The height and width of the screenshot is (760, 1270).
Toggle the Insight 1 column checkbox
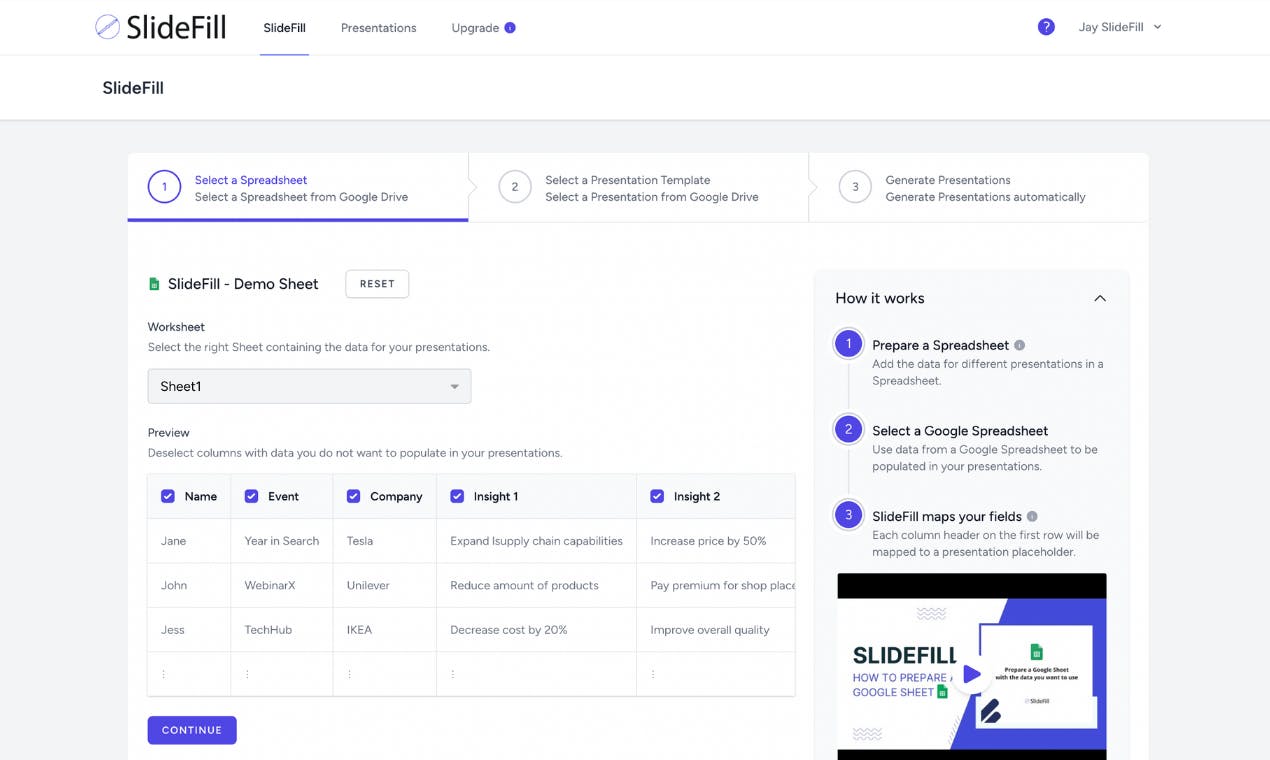point(457,496)
